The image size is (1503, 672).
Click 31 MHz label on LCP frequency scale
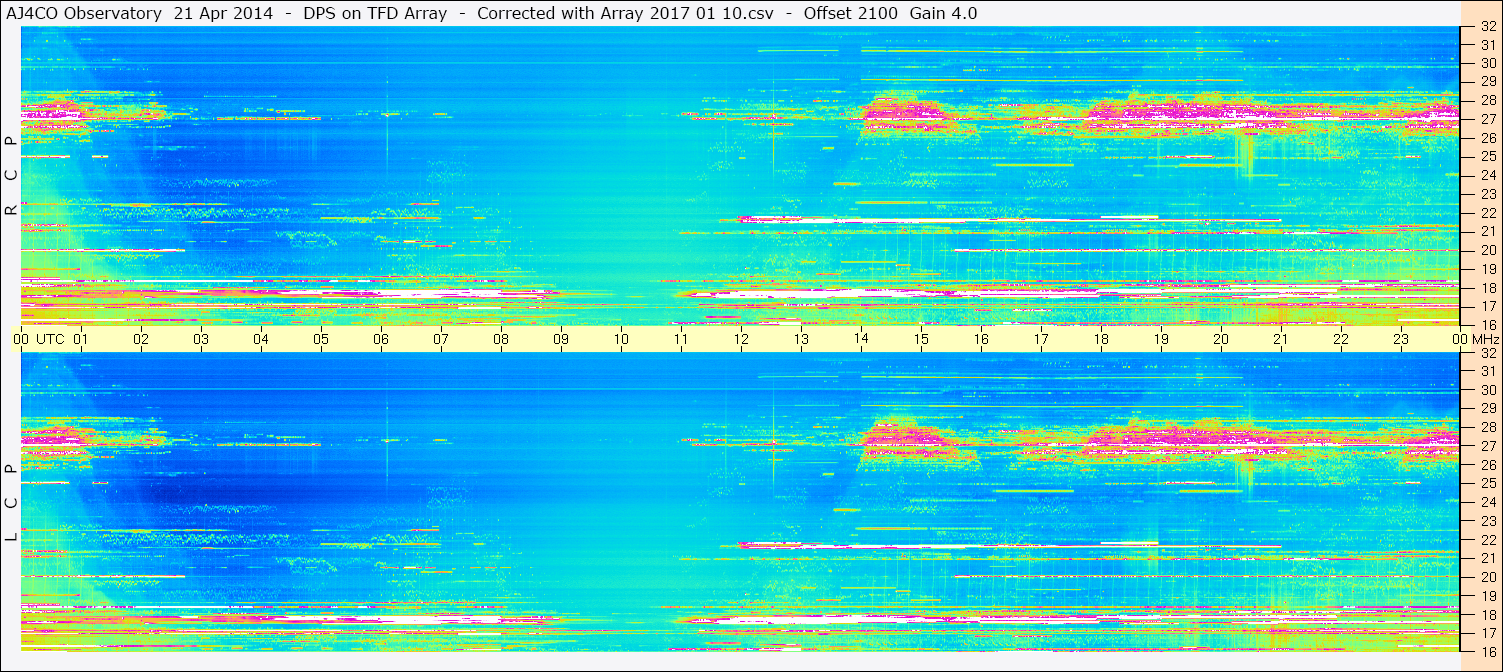point(1487,371)
